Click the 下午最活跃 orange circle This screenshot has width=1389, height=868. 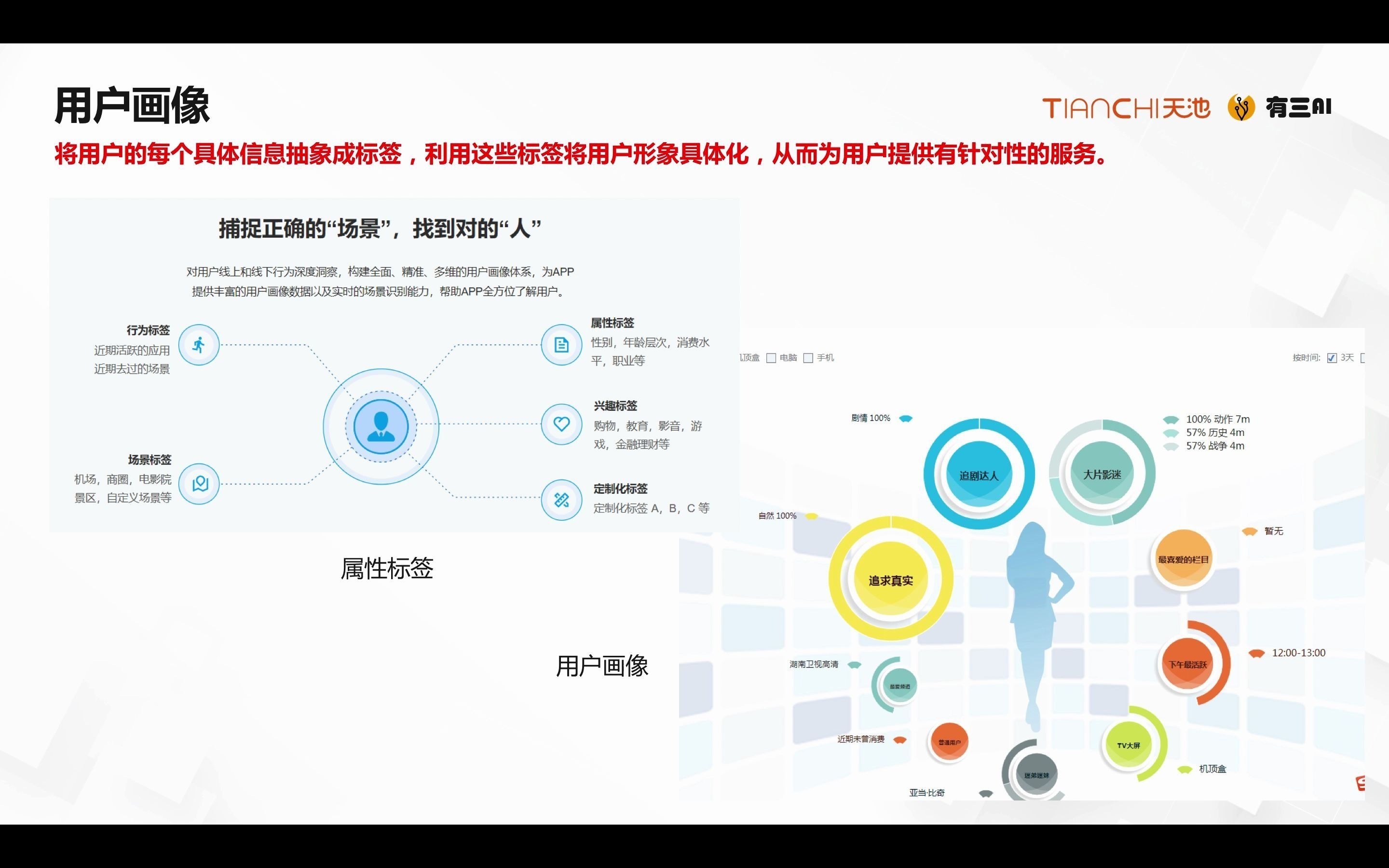[x=1188, y=664]
